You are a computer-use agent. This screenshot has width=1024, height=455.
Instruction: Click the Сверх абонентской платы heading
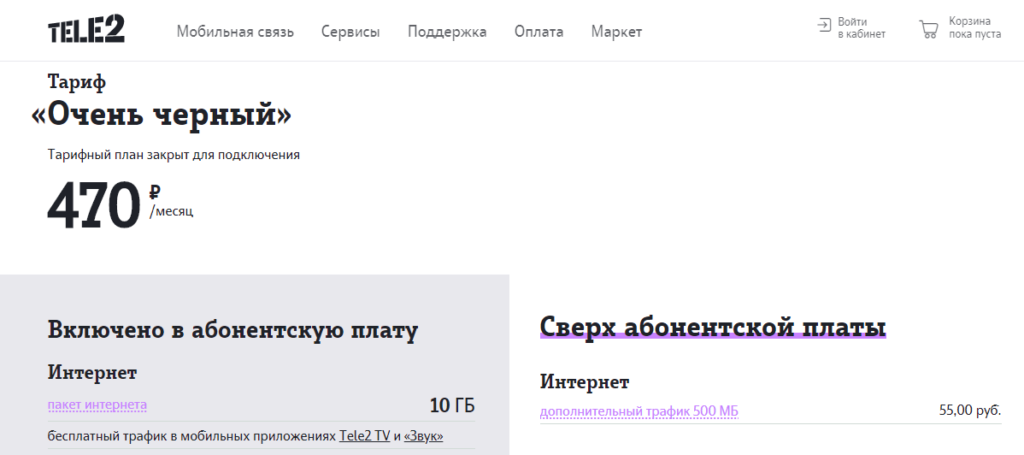tap(713, 327)
